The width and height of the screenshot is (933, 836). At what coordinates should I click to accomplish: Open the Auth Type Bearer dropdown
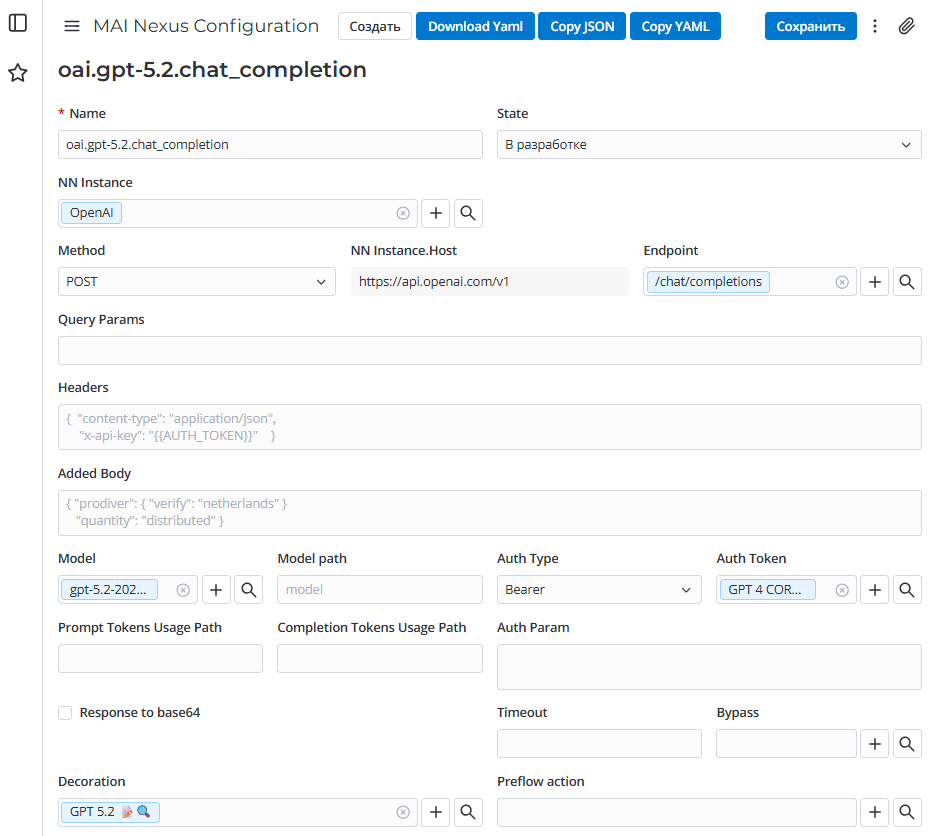point(599,590)
